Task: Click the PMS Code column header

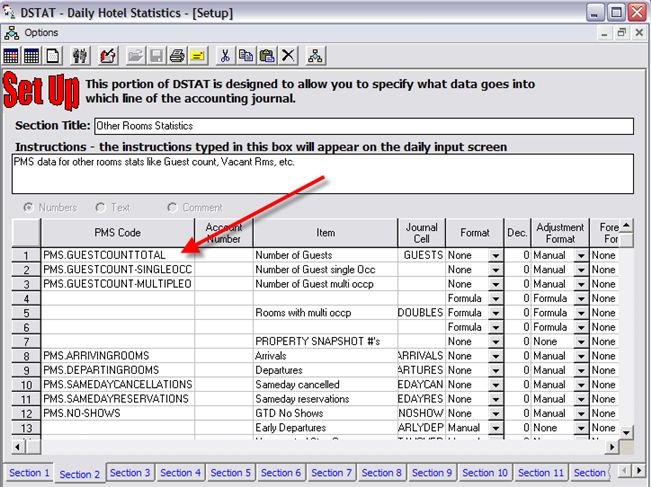Action: pos(117,232)
